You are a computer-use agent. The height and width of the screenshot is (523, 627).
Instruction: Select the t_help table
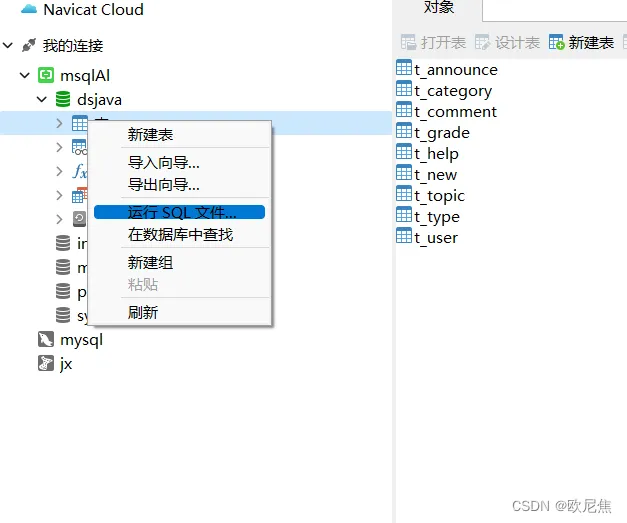tap(436, 154)
